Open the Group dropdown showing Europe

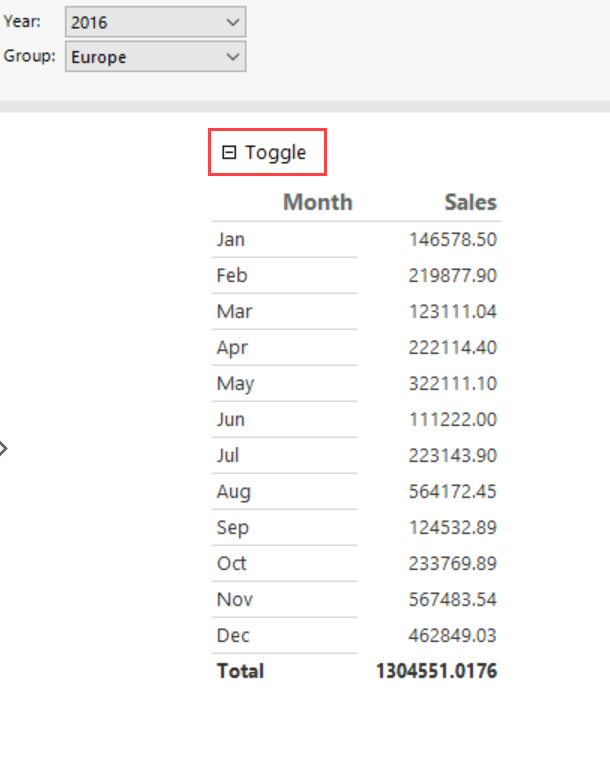tap(155, 57)
